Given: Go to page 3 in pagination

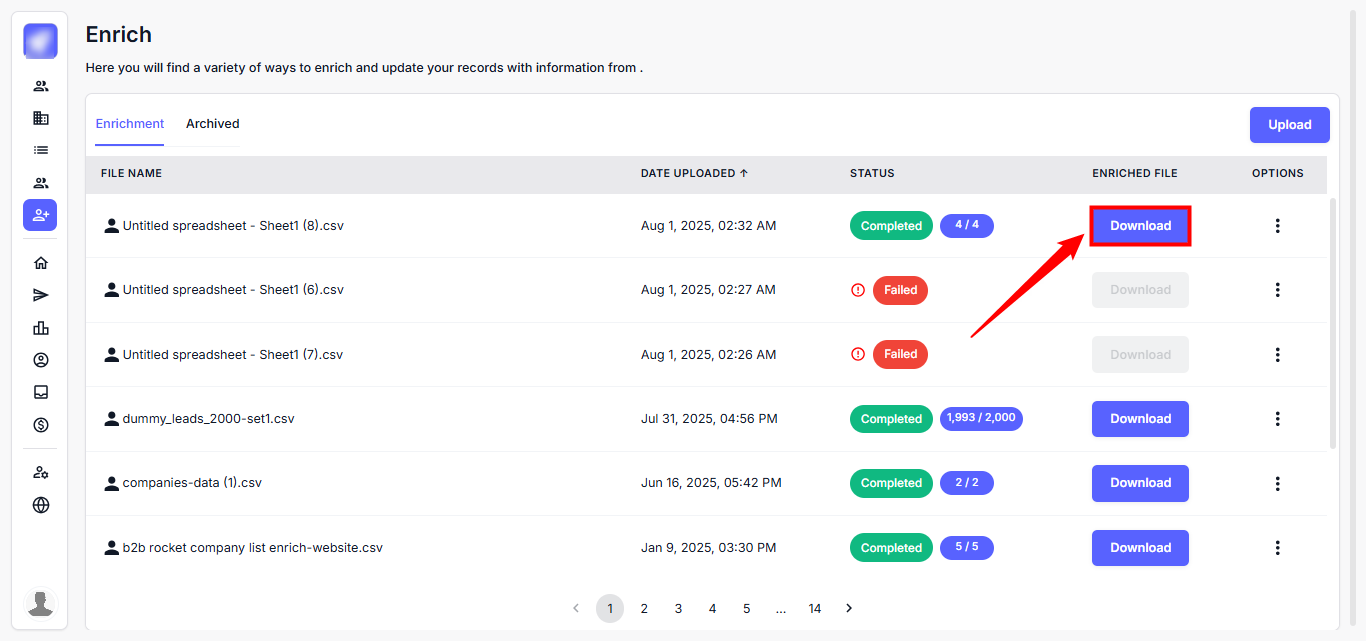Looking at the screenshot, I should point(678,608).
